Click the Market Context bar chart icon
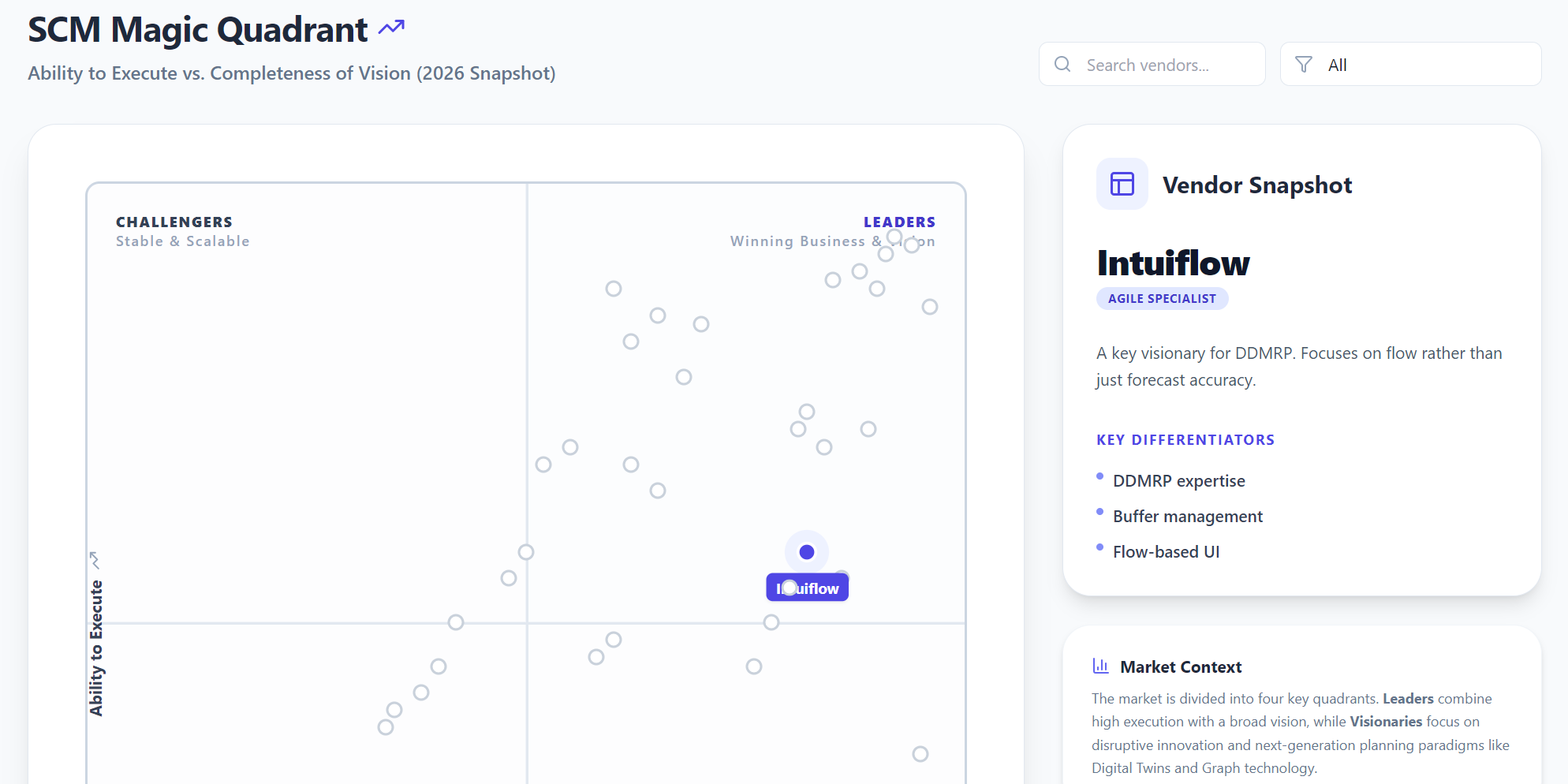Viewport: 1568px width, 784px height. coord(1100,666)
